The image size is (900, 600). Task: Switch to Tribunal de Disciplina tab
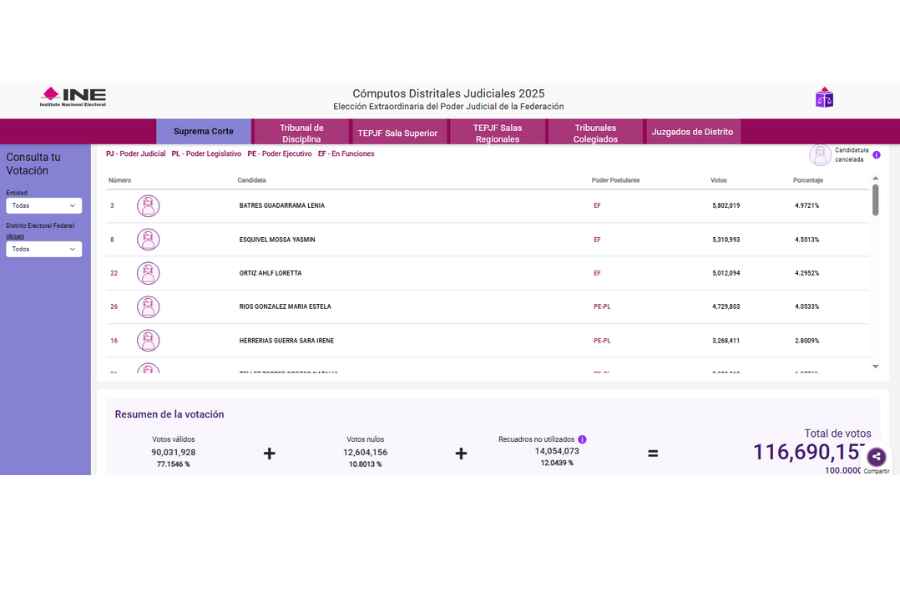301,133
